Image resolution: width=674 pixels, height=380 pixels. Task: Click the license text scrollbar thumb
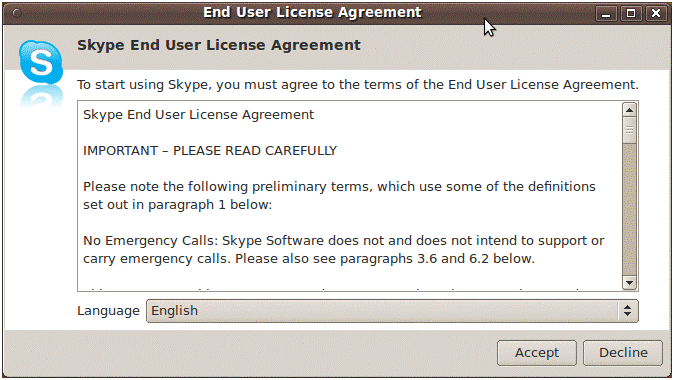[629, 130]
